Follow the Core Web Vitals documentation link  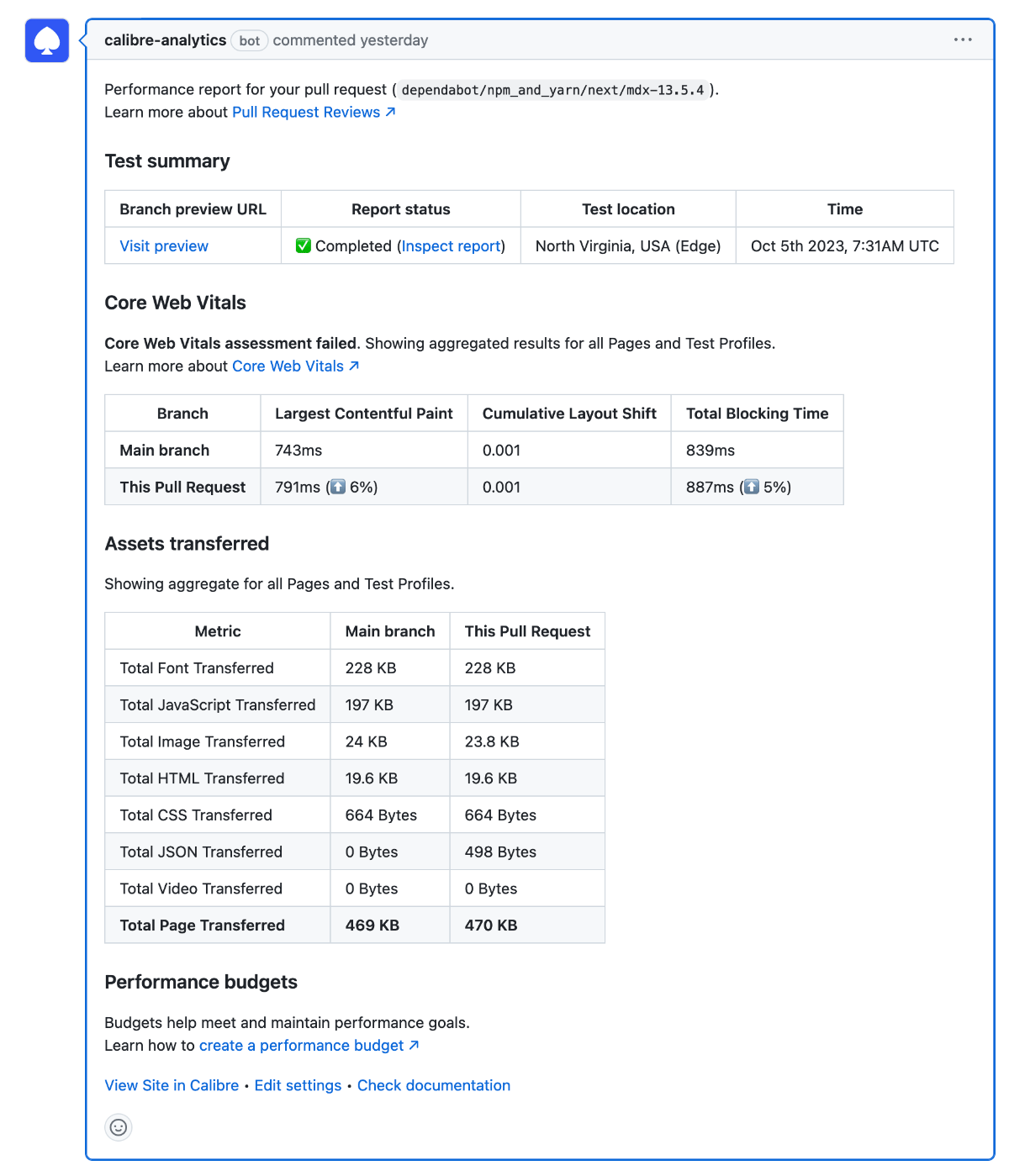(x=288, y=366)
